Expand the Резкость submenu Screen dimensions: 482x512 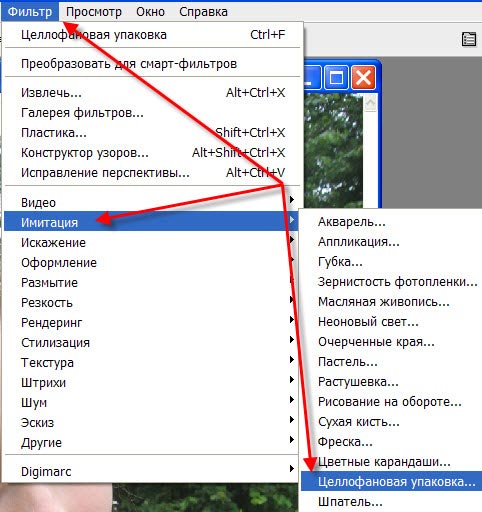click(x=151, y=302)
